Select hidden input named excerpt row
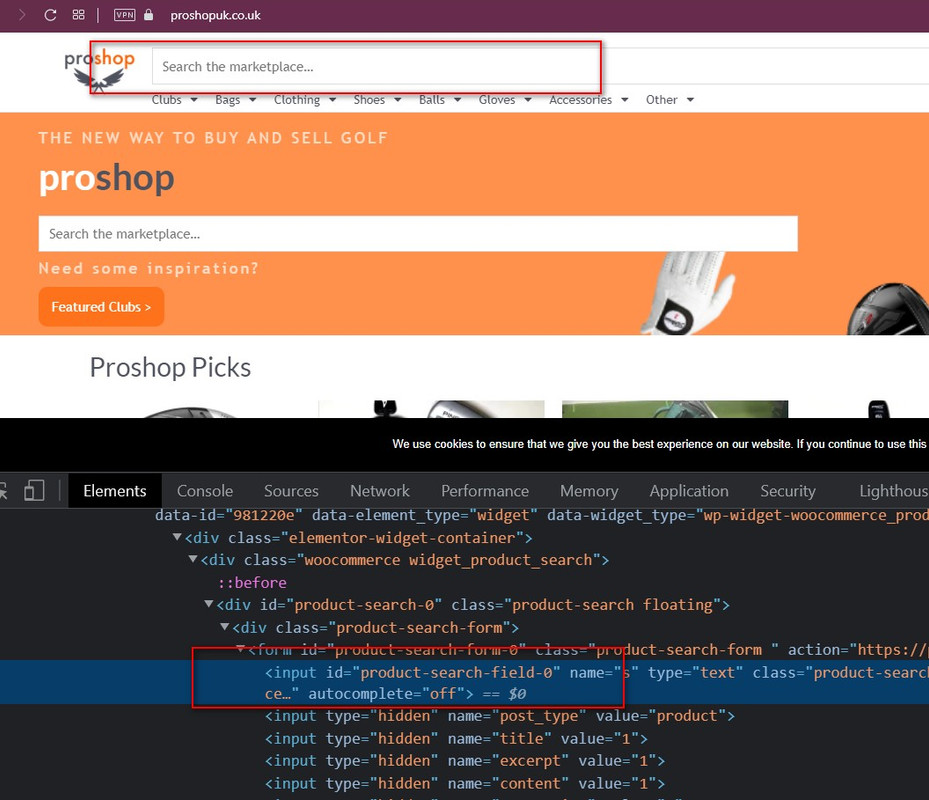929x800 pixels. [465, 761]
